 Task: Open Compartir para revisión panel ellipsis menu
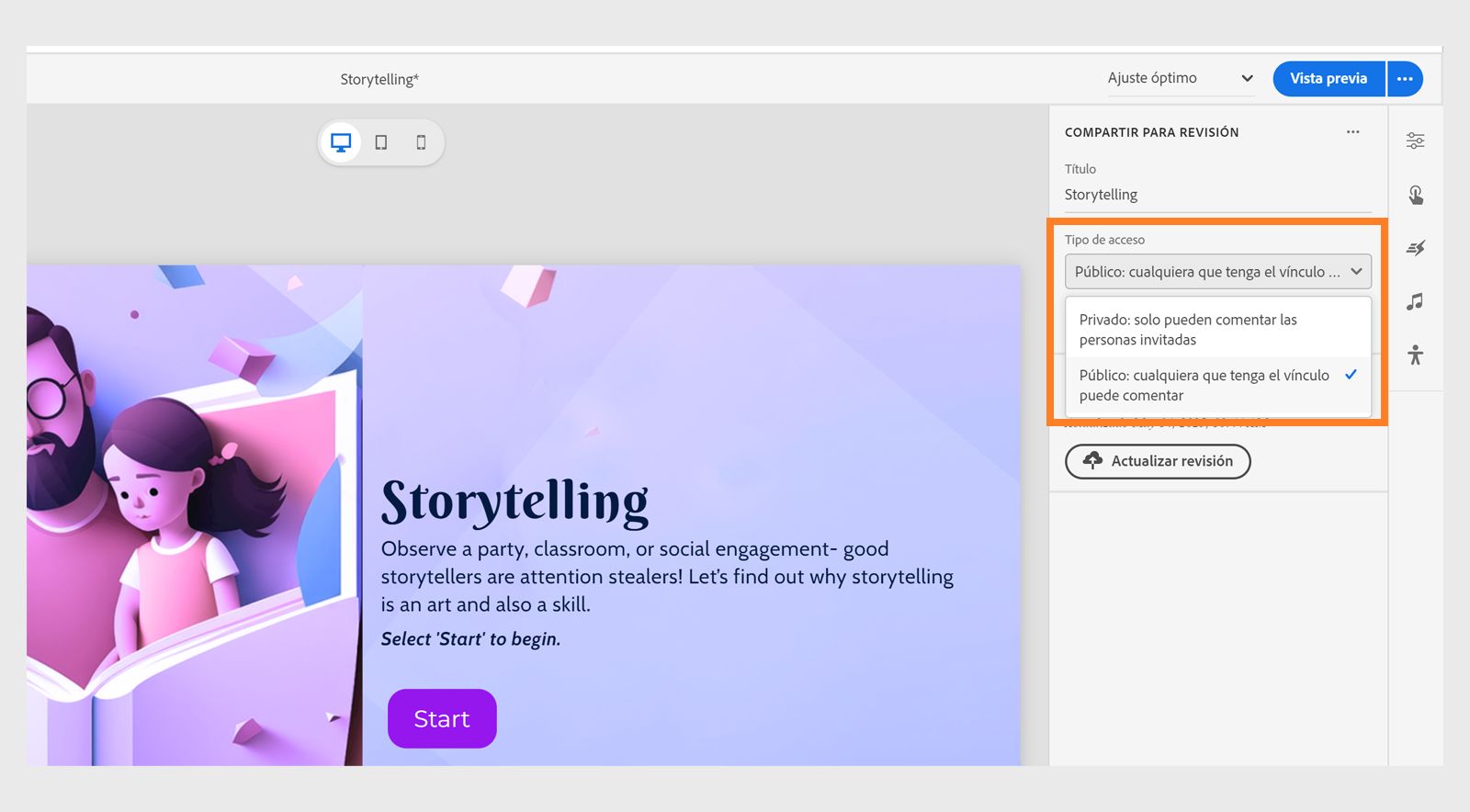pyautogui.click(x=1352, y=132)
